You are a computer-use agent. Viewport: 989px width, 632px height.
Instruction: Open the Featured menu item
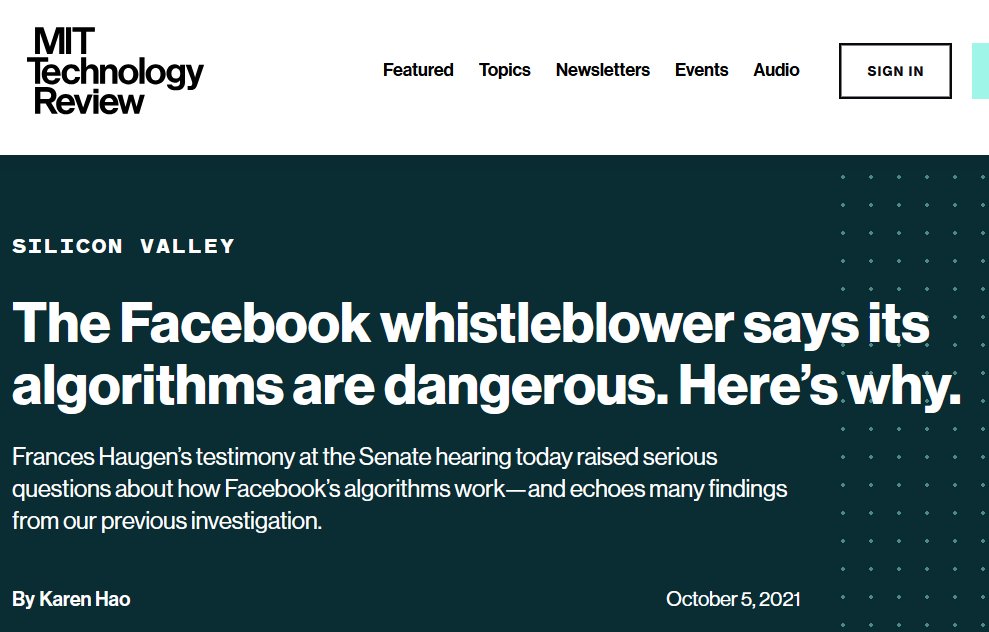(x=418, y=70)
